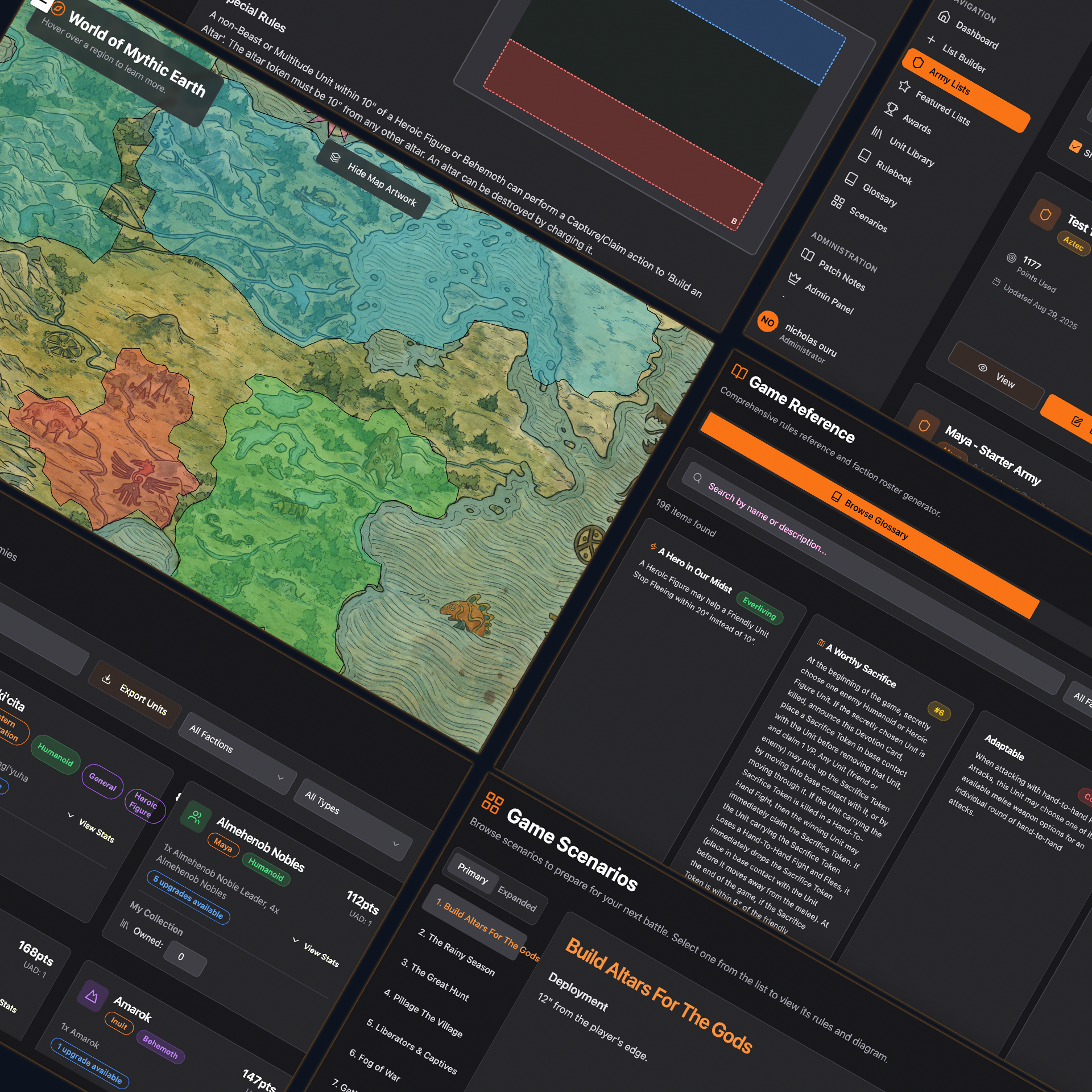The image size is (1092, 1092).
Task: Click the Game Reference book icon
Action: coord(739,372)
